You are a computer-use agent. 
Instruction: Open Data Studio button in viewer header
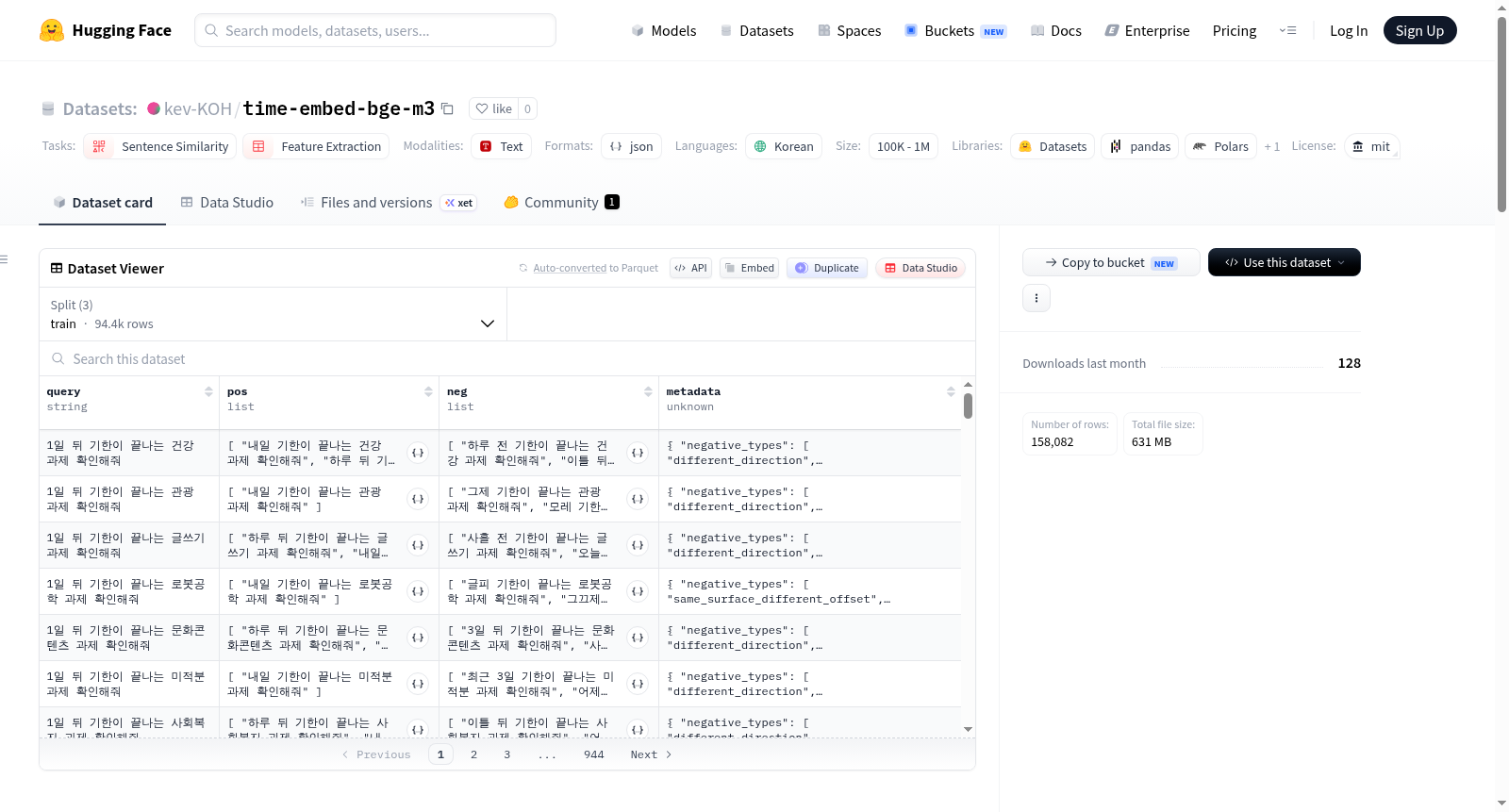point(920,268)
